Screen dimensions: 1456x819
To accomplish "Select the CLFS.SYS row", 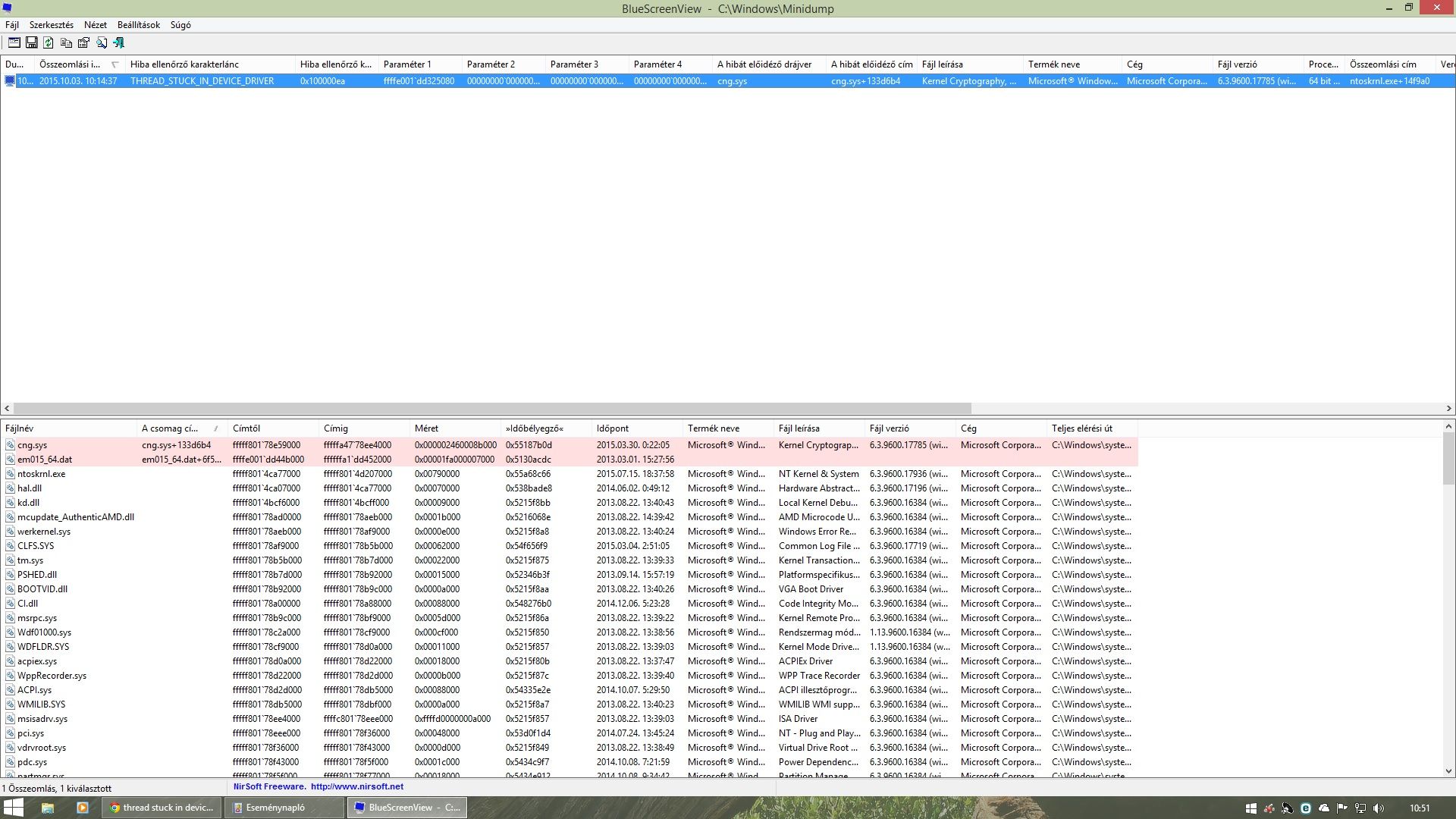I will tap(570, 546).
